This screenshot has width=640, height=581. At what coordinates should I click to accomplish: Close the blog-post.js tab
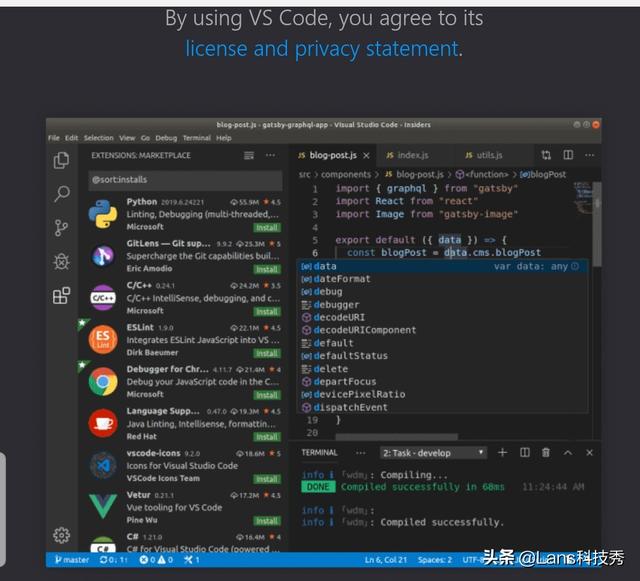tap(366, 156)
